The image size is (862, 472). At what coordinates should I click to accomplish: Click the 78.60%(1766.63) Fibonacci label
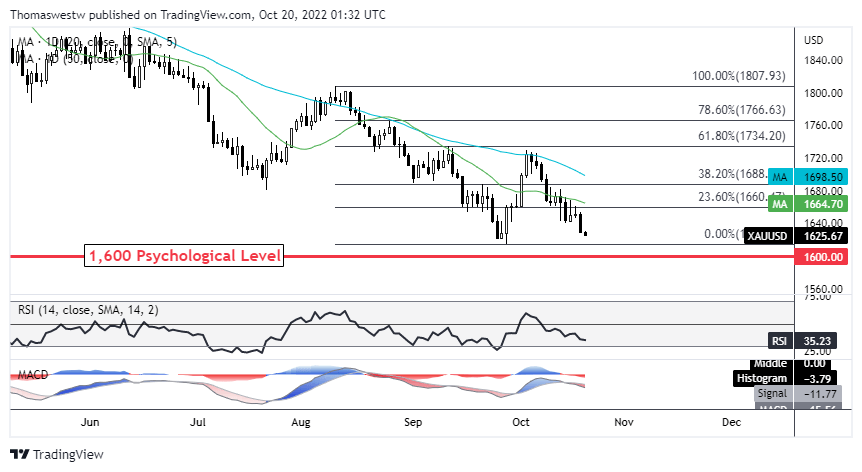click(742, 110)
